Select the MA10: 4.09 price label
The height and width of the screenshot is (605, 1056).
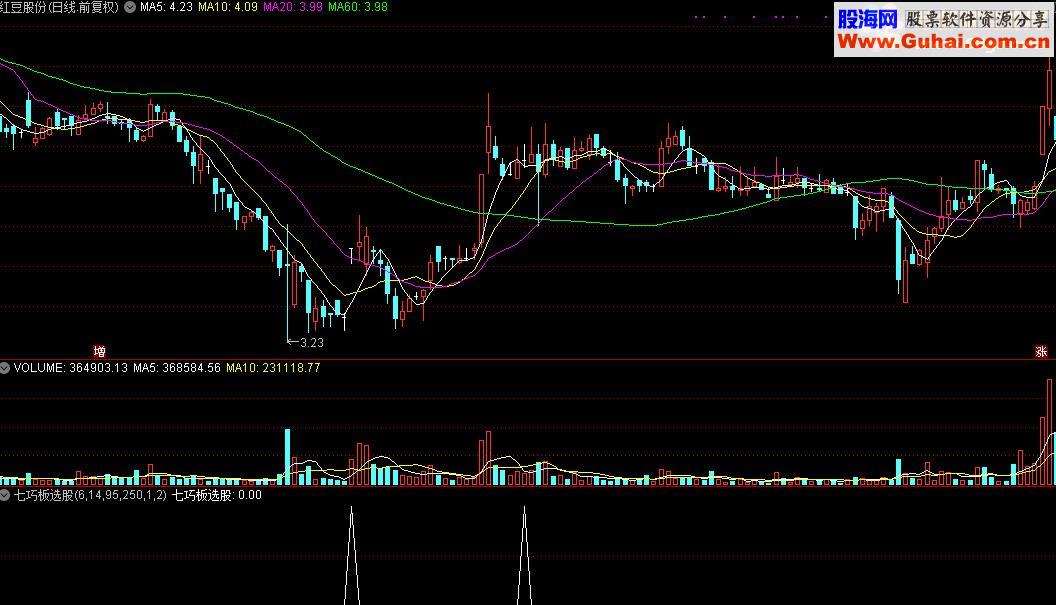click(228, 7)
